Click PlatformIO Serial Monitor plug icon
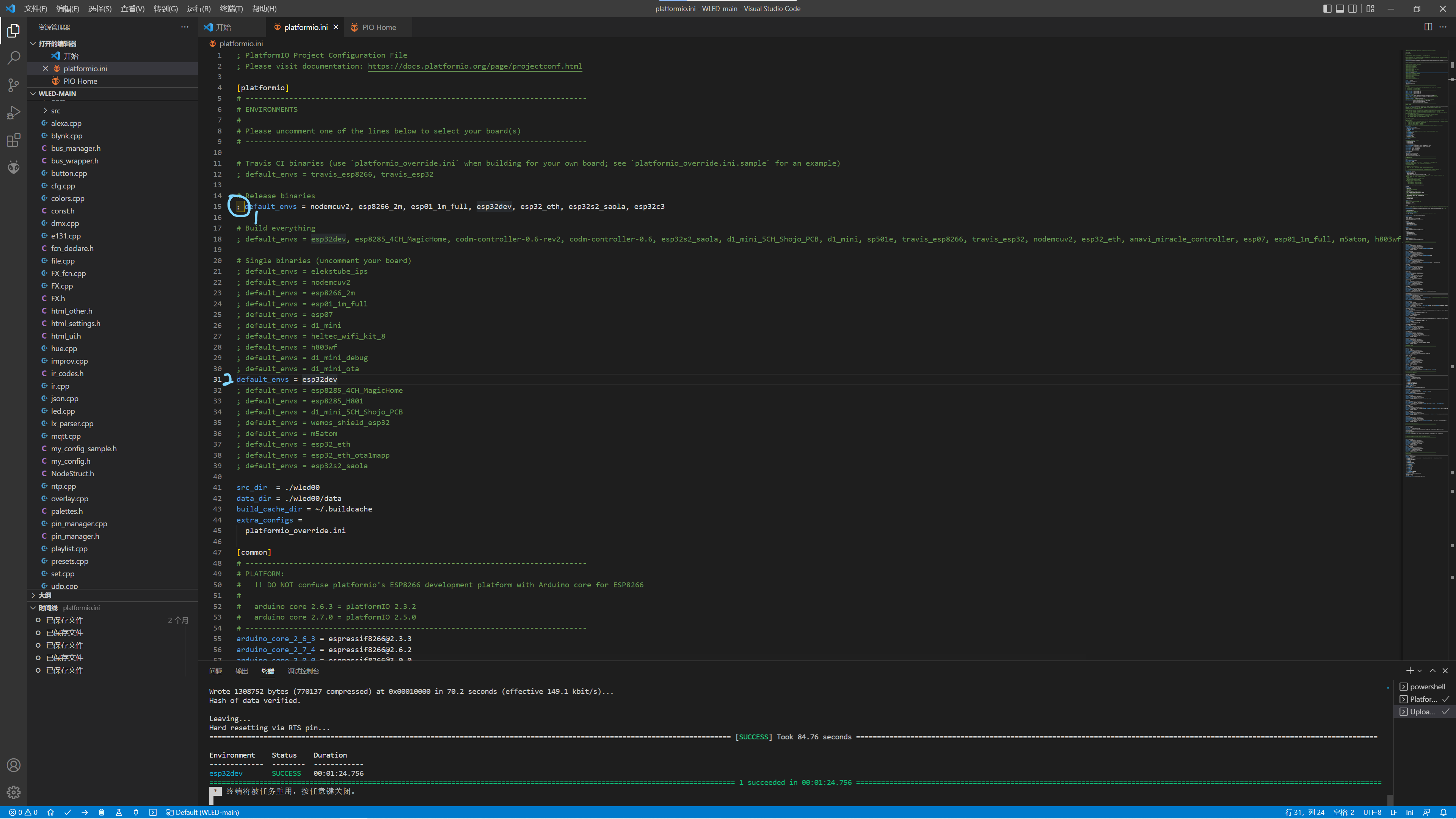This screenshot has width=1456, height=819. tap(136, 812)
